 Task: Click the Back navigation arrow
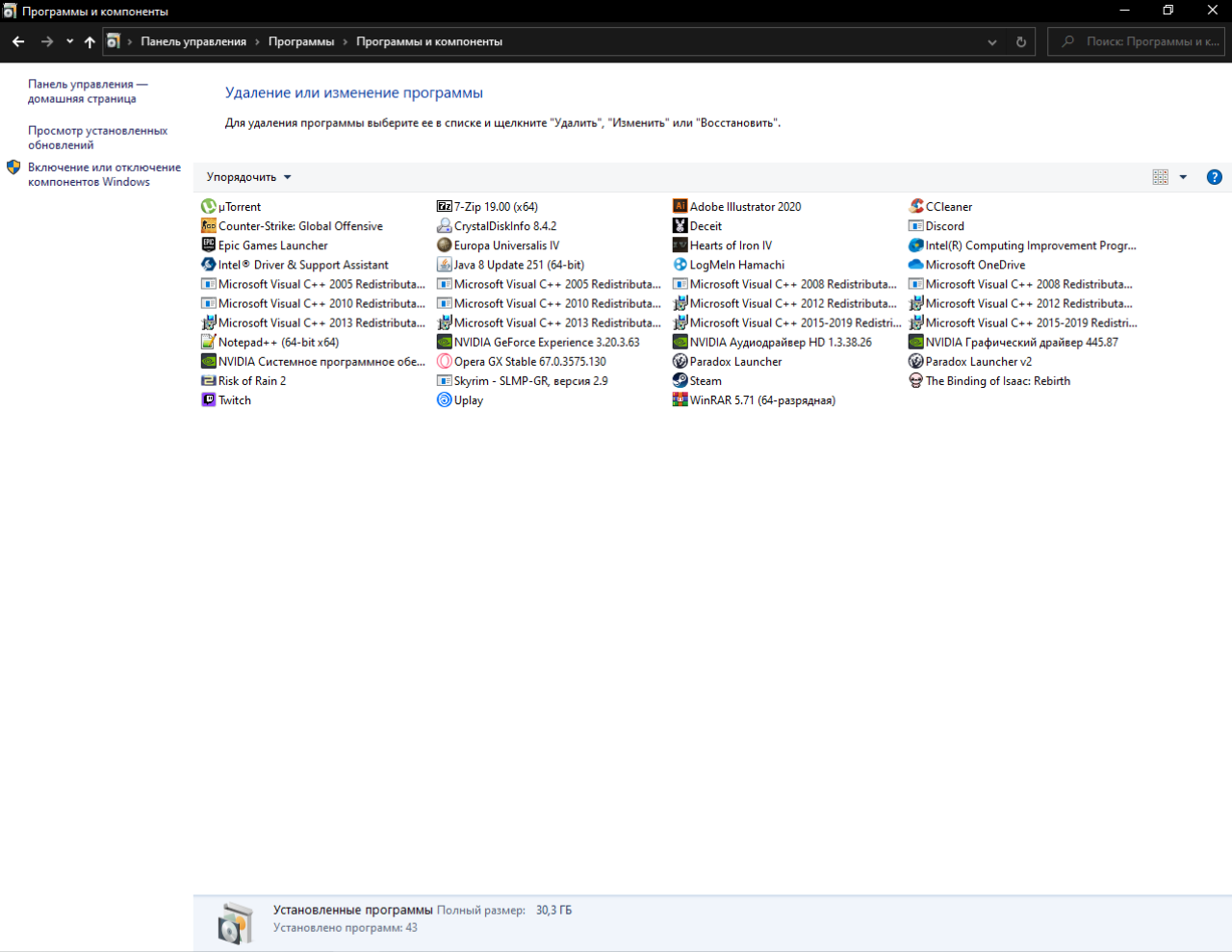coord(18,42)
